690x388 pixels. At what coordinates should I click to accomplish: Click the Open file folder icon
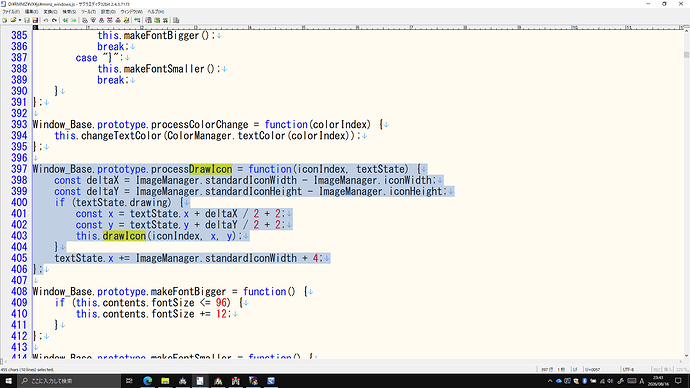pyautogui.click(x=13, y=20)
